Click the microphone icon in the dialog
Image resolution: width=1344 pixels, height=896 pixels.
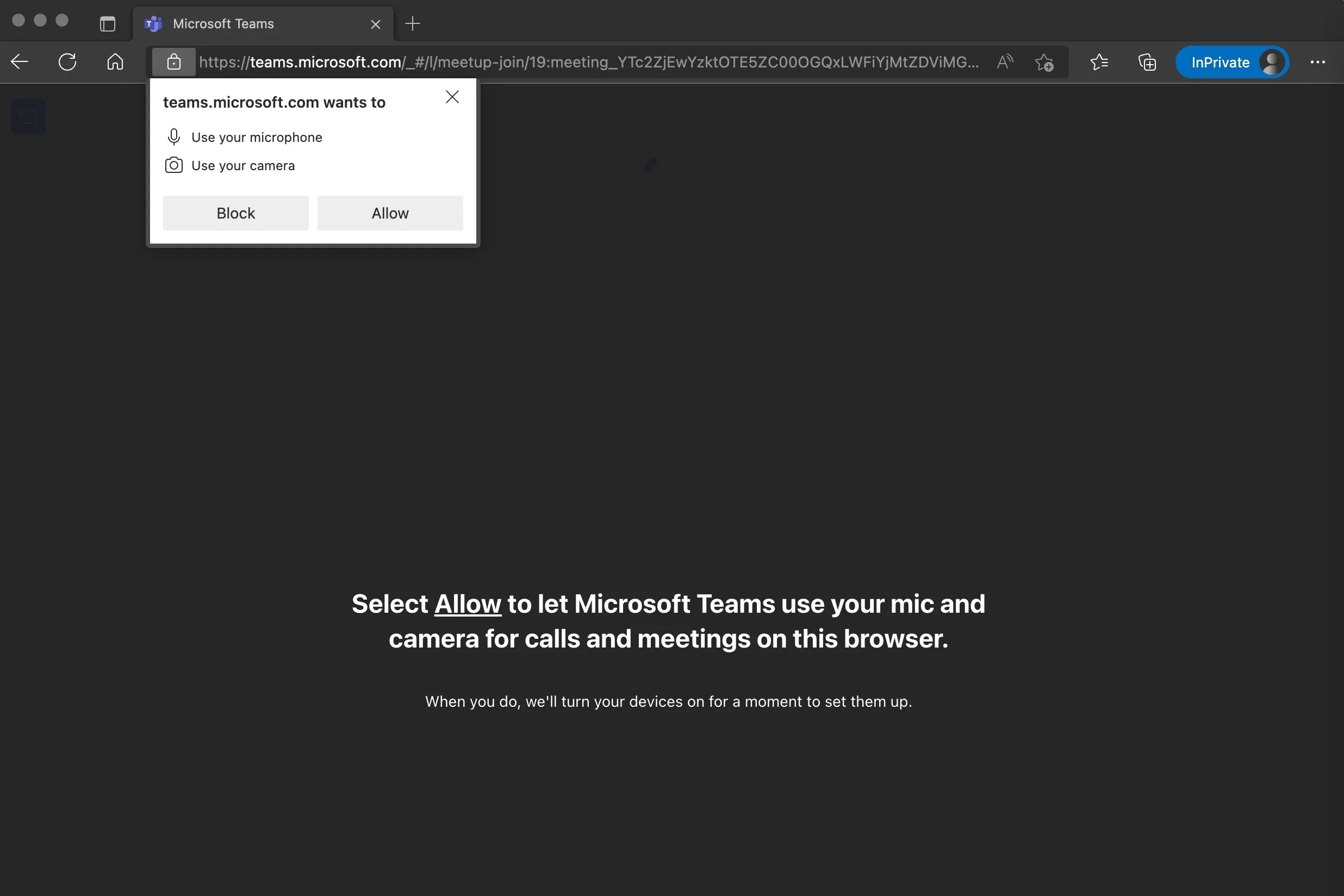pos(174,136)
